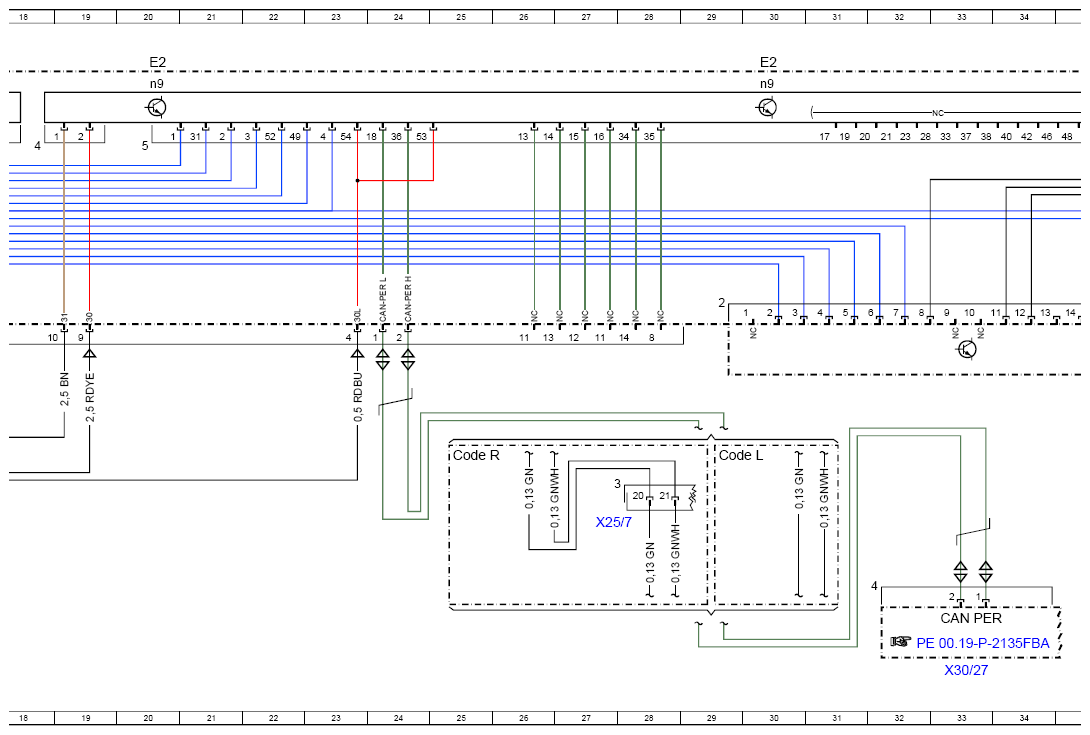Select the transistor symbol under the left n9 label

pyautogui.click(x=156, y=108)
